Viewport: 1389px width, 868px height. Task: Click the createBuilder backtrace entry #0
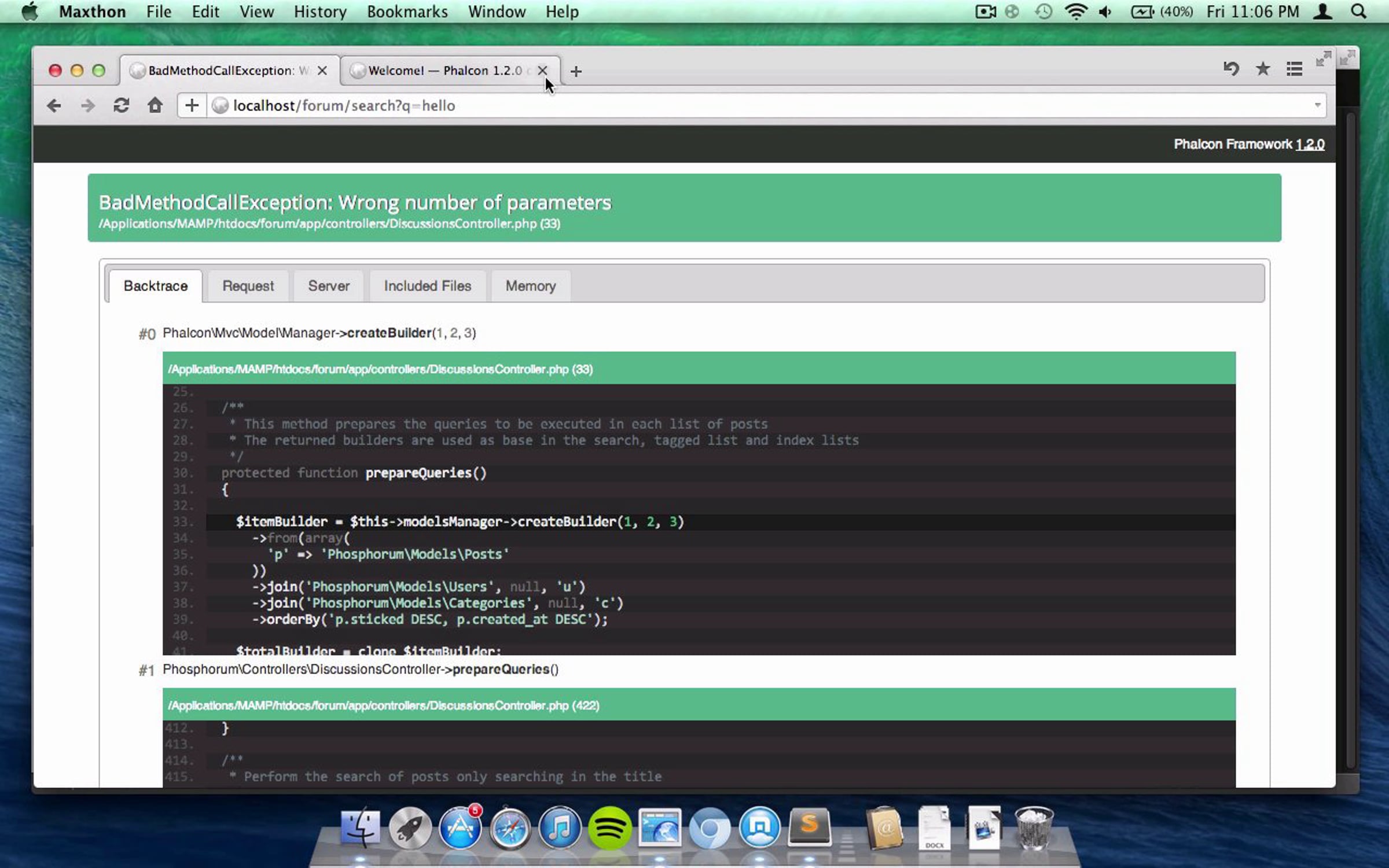coord(319,333)
